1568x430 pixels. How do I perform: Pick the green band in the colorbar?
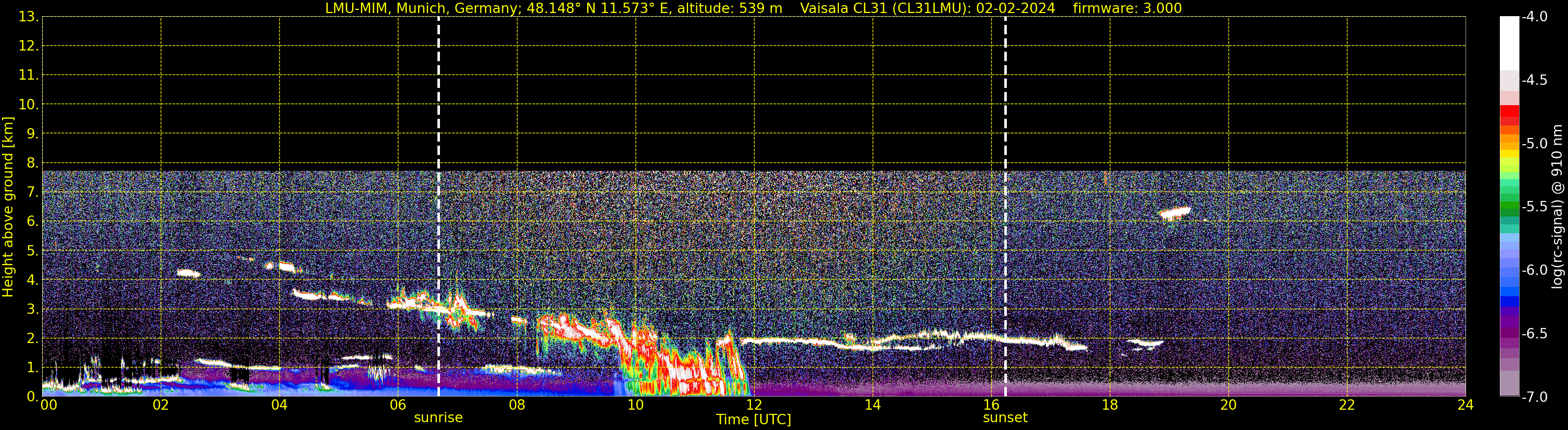click(1509, 208)
